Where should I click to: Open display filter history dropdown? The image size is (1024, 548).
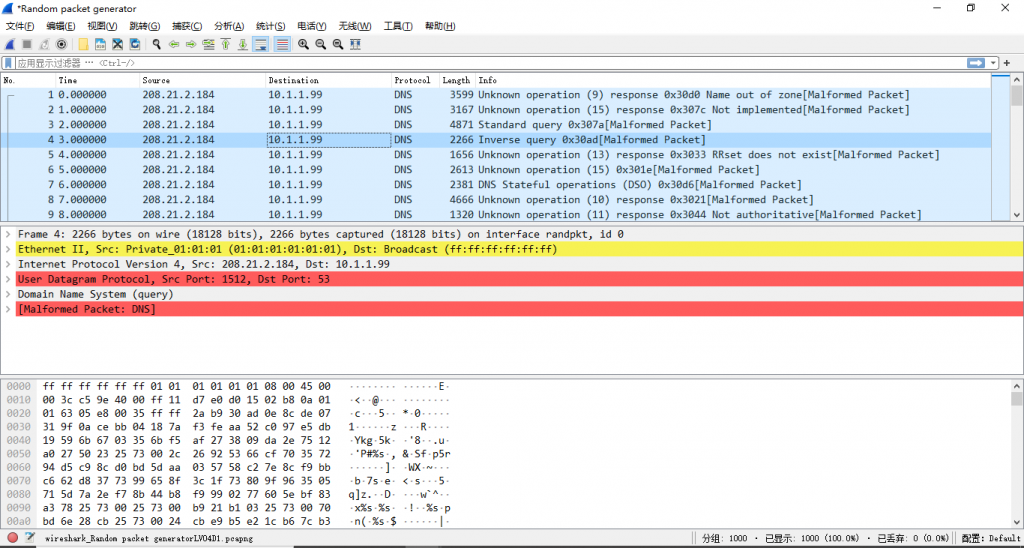pos(994,63)
